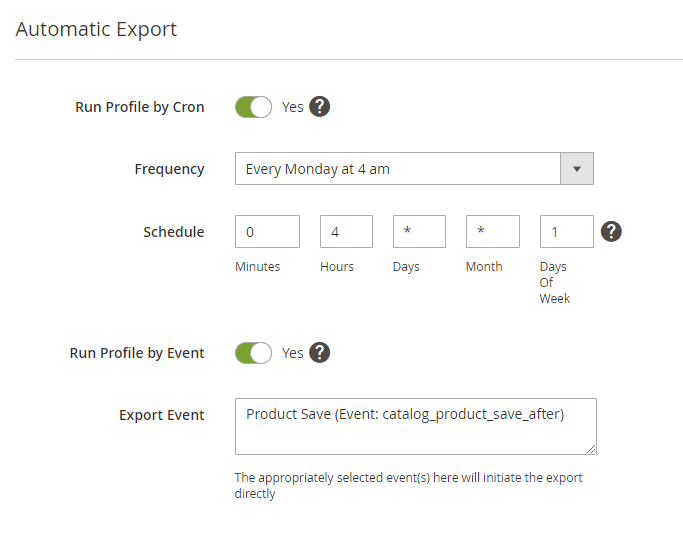Select the Days schedule input box
Viewport: 683px width, 551px height.
(419, 232)
